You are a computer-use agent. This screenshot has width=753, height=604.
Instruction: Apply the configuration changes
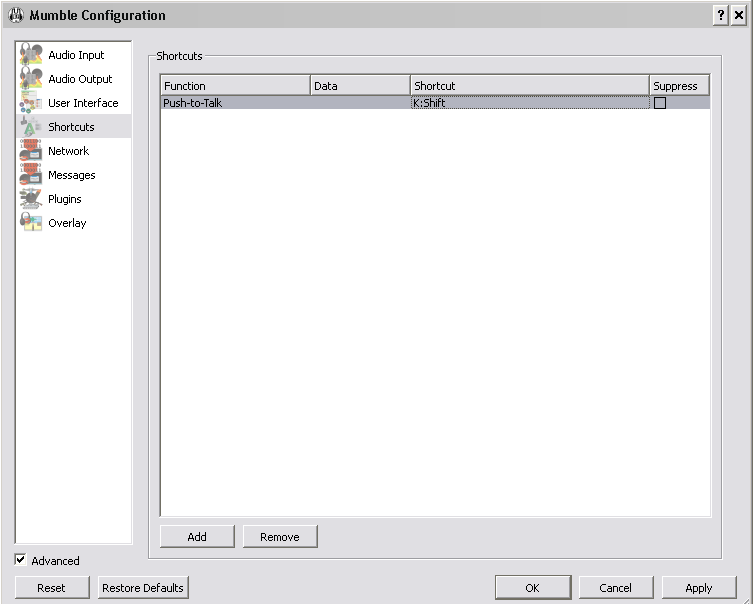pos(699,588)
